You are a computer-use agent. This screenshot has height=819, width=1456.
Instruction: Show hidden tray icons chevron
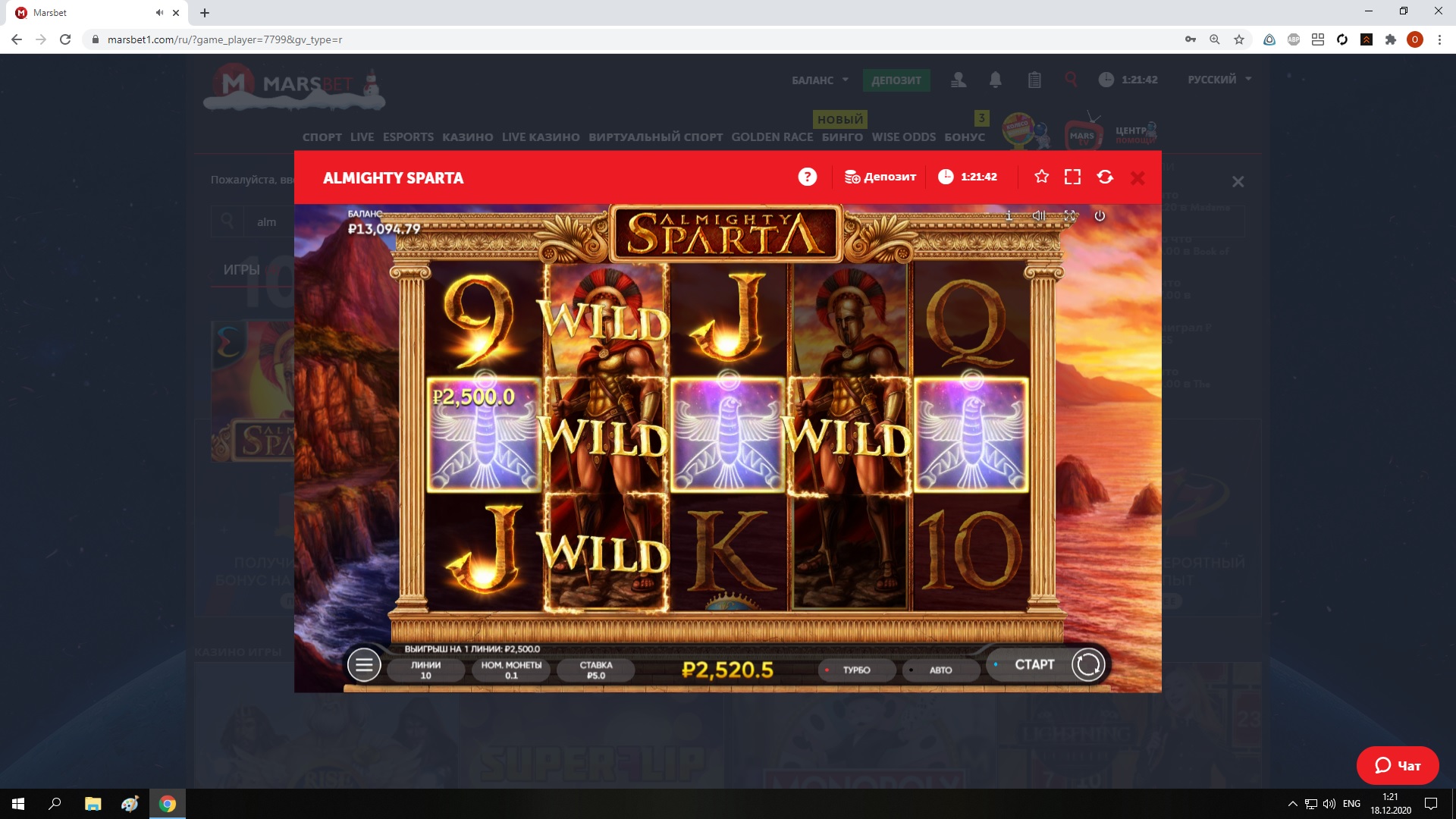[1292, 804]
